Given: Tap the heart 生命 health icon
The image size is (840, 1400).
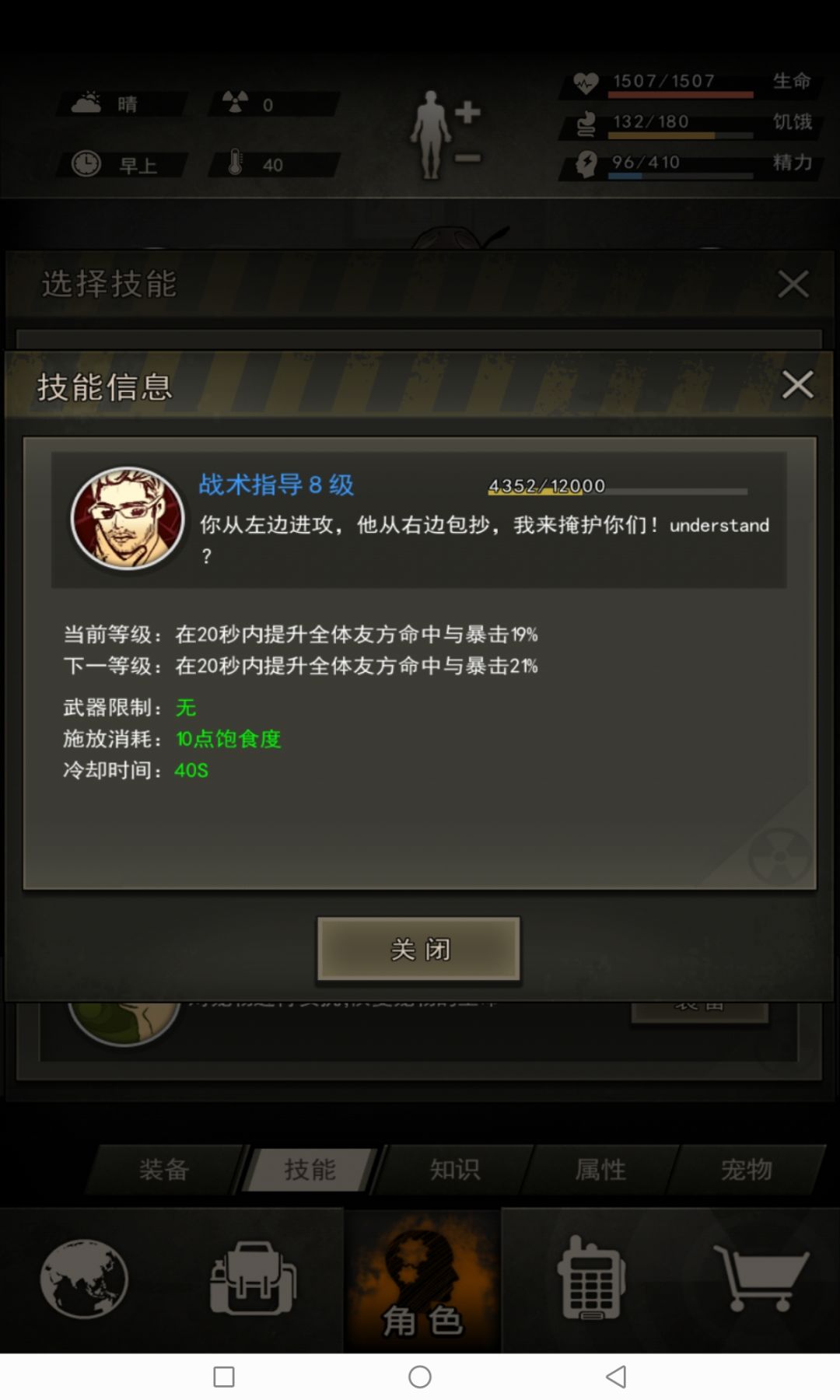Looking at the screenshot, I should point(586,82).
